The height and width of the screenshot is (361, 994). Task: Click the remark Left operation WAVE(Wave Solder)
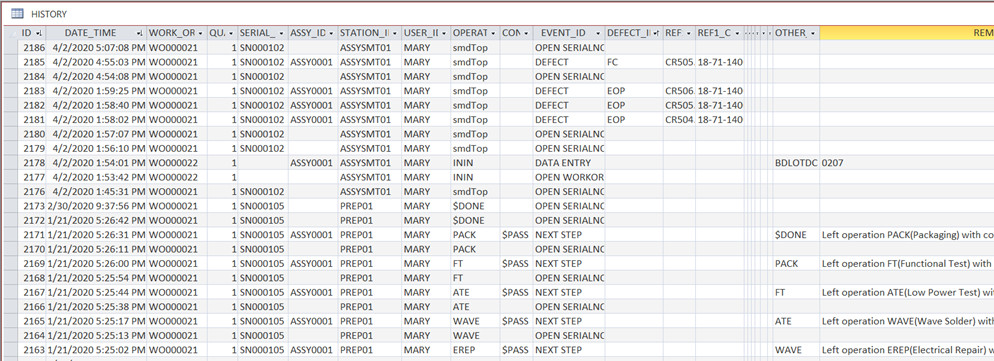click(x=907, y=321)
